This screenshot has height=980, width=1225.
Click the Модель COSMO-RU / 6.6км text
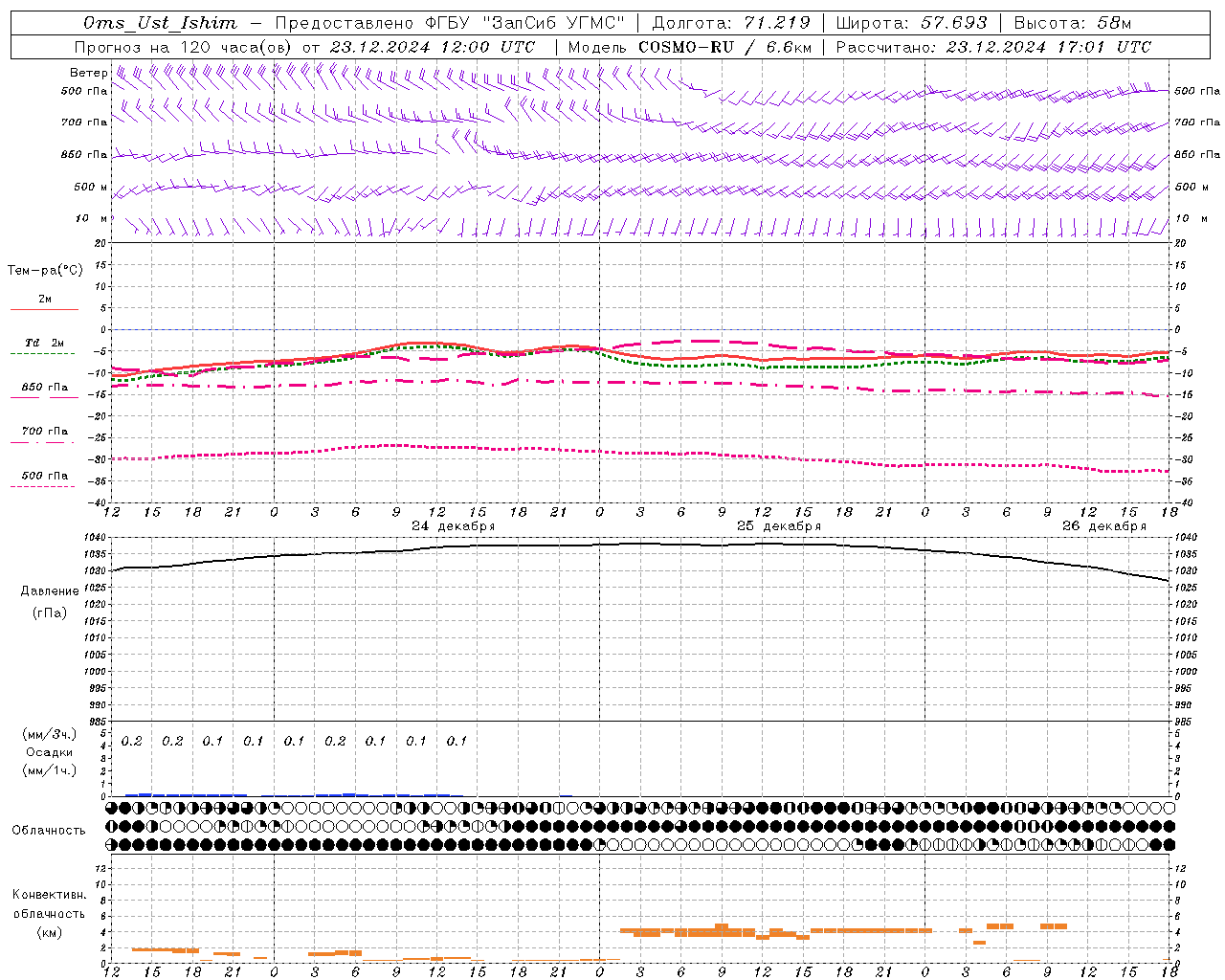[x=690, y=47]
